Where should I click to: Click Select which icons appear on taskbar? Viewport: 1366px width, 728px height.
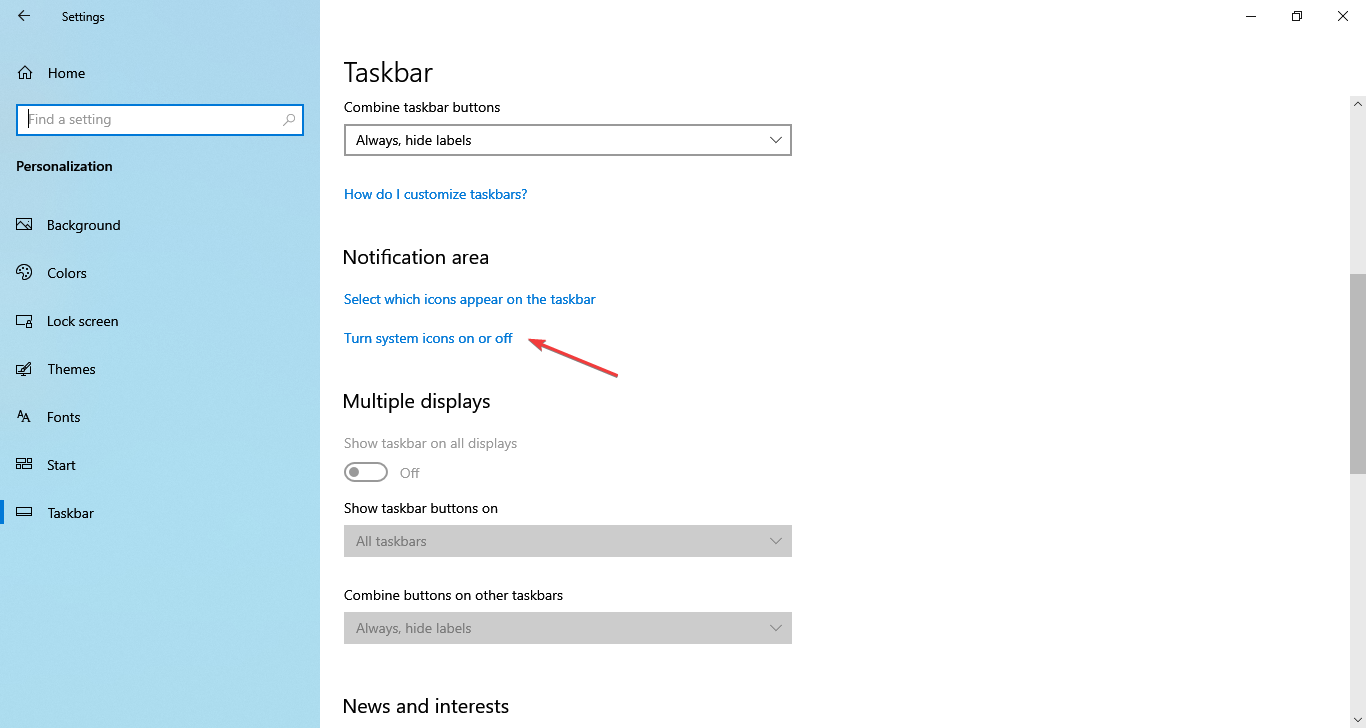coord(469,299)
